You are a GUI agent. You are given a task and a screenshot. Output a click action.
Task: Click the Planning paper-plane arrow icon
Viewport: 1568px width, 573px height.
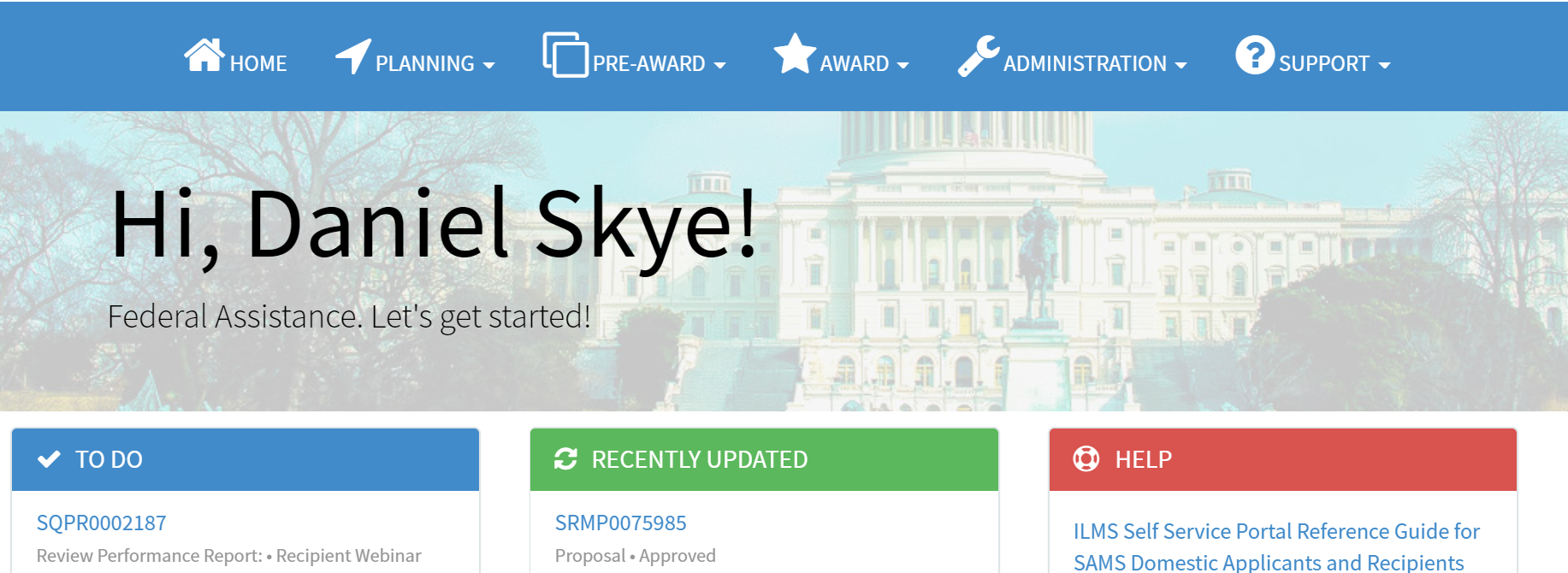[x=353, y=56]
